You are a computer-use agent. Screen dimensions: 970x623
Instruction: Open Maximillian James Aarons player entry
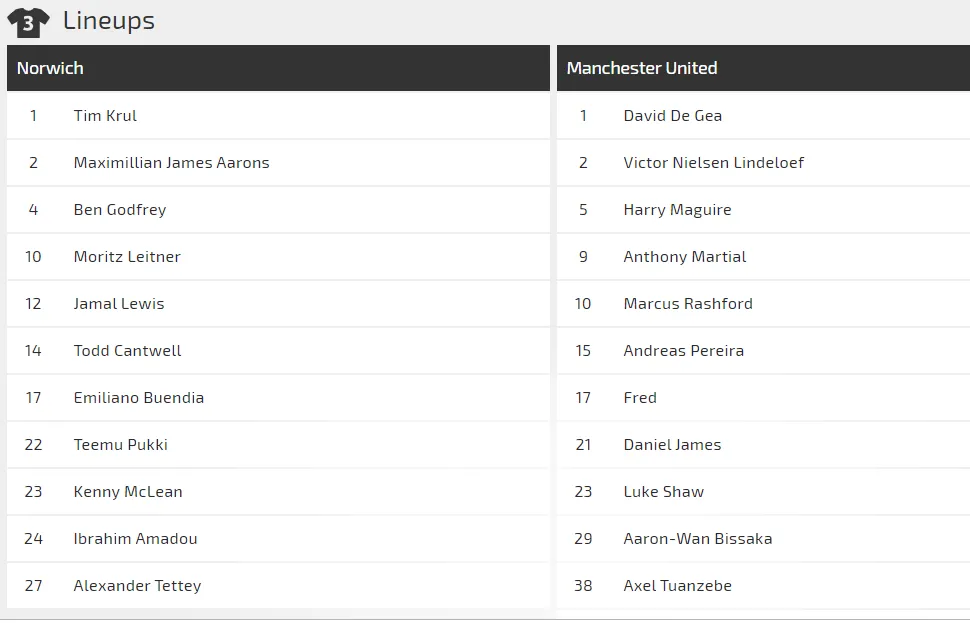pos(171,163)
